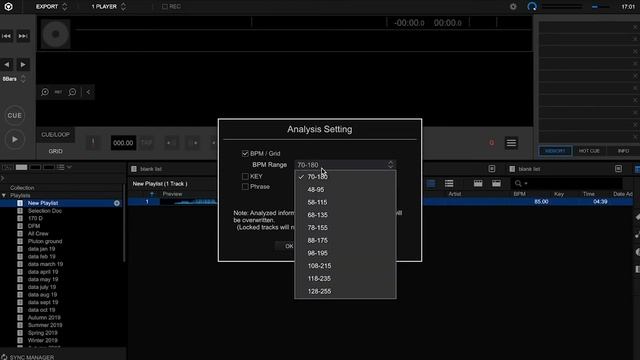The height and width of the screenshot is (360, 640).
Task: Click the red 0 indicator
Action: coord(491,142)
